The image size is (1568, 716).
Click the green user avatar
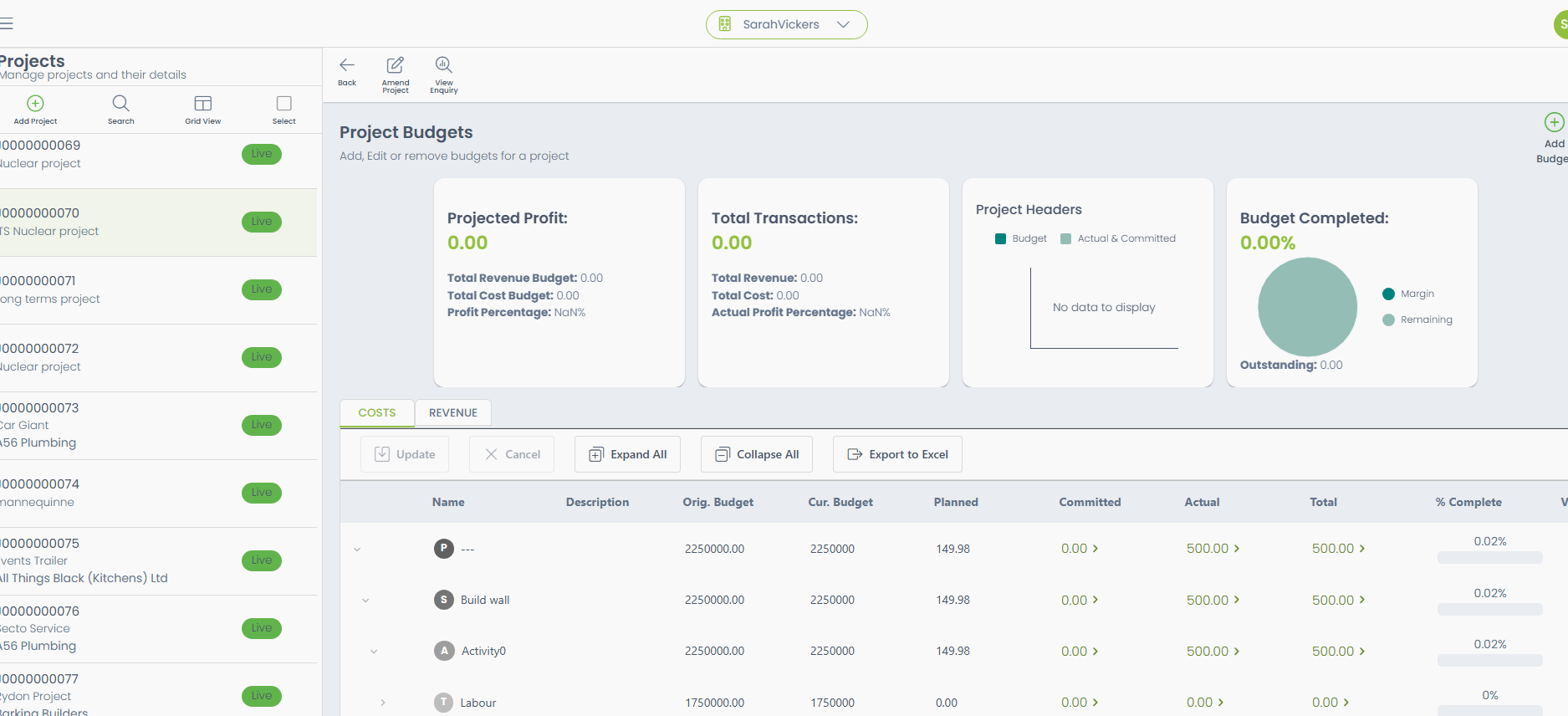click(x=1561, y=24)
